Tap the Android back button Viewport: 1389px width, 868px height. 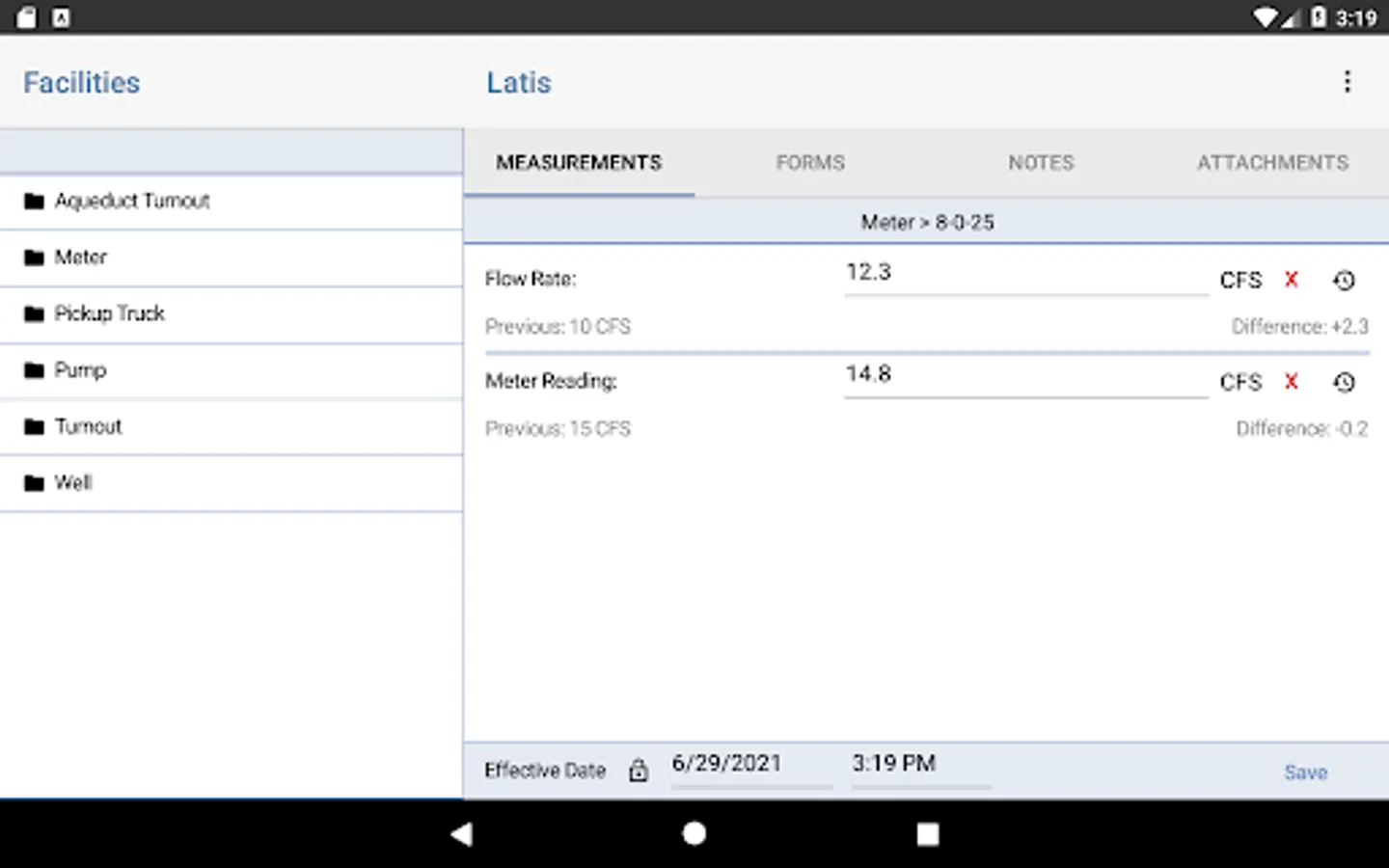tap(462, 834)
